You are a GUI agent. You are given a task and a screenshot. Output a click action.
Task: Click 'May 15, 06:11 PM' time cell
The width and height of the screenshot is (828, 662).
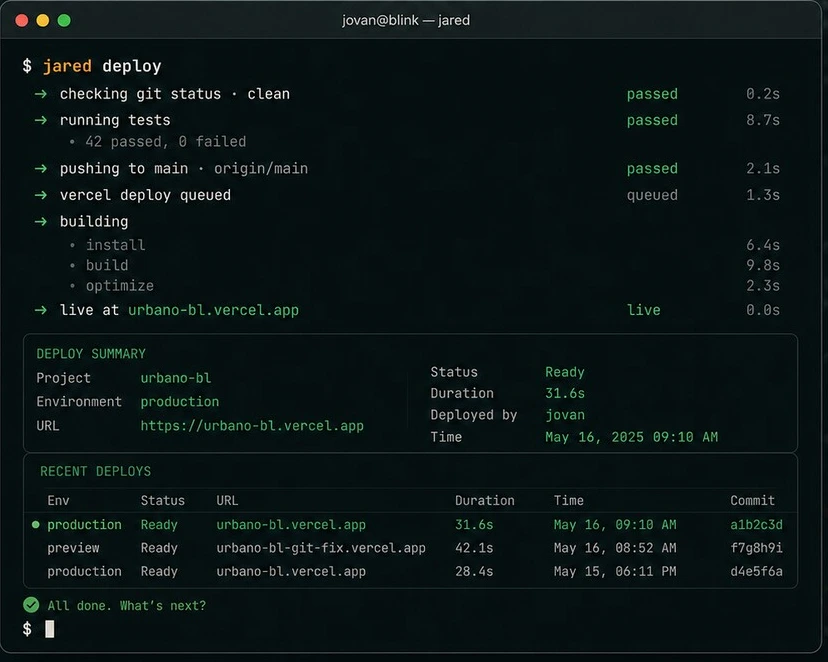[615, 571]
